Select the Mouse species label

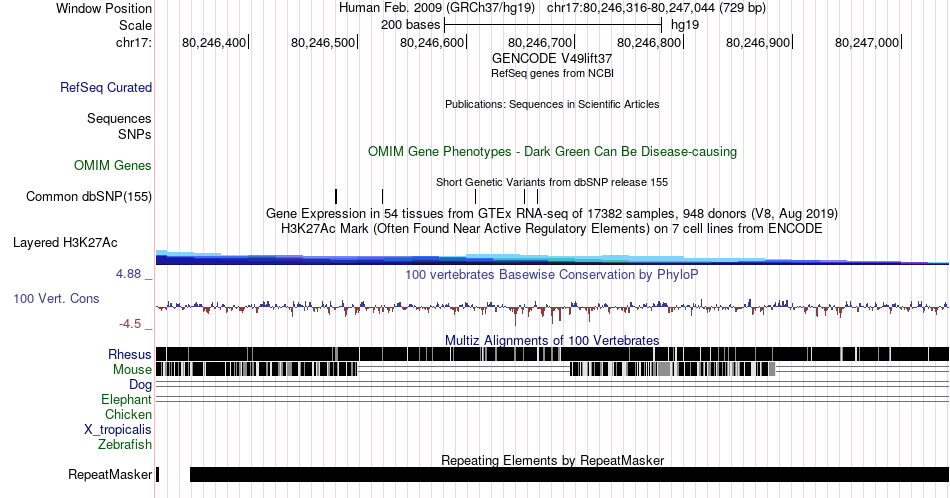(x=132, y=370)
